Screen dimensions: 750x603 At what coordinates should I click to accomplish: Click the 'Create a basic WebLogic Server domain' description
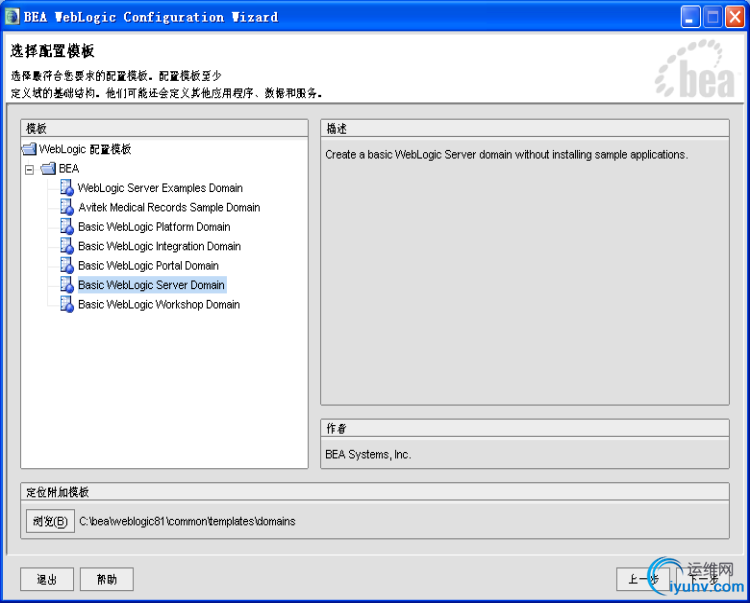coord(507,154)
